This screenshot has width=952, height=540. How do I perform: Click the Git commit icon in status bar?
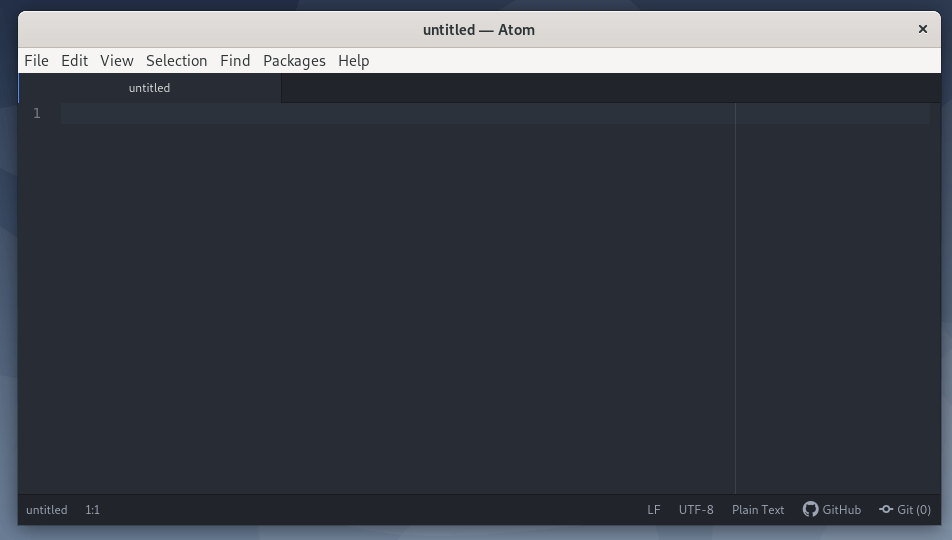(x=886, y=509)
